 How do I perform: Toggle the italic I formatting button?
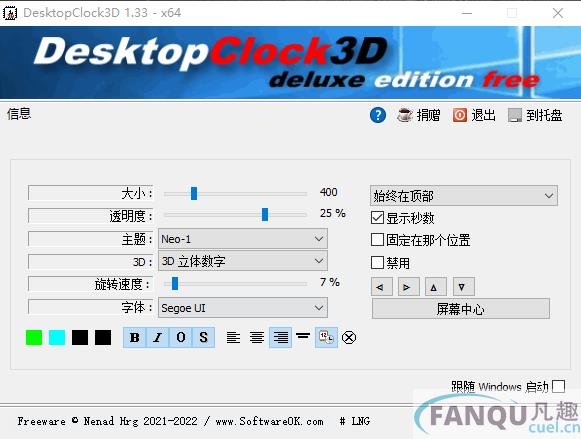[x=157, y=337]
